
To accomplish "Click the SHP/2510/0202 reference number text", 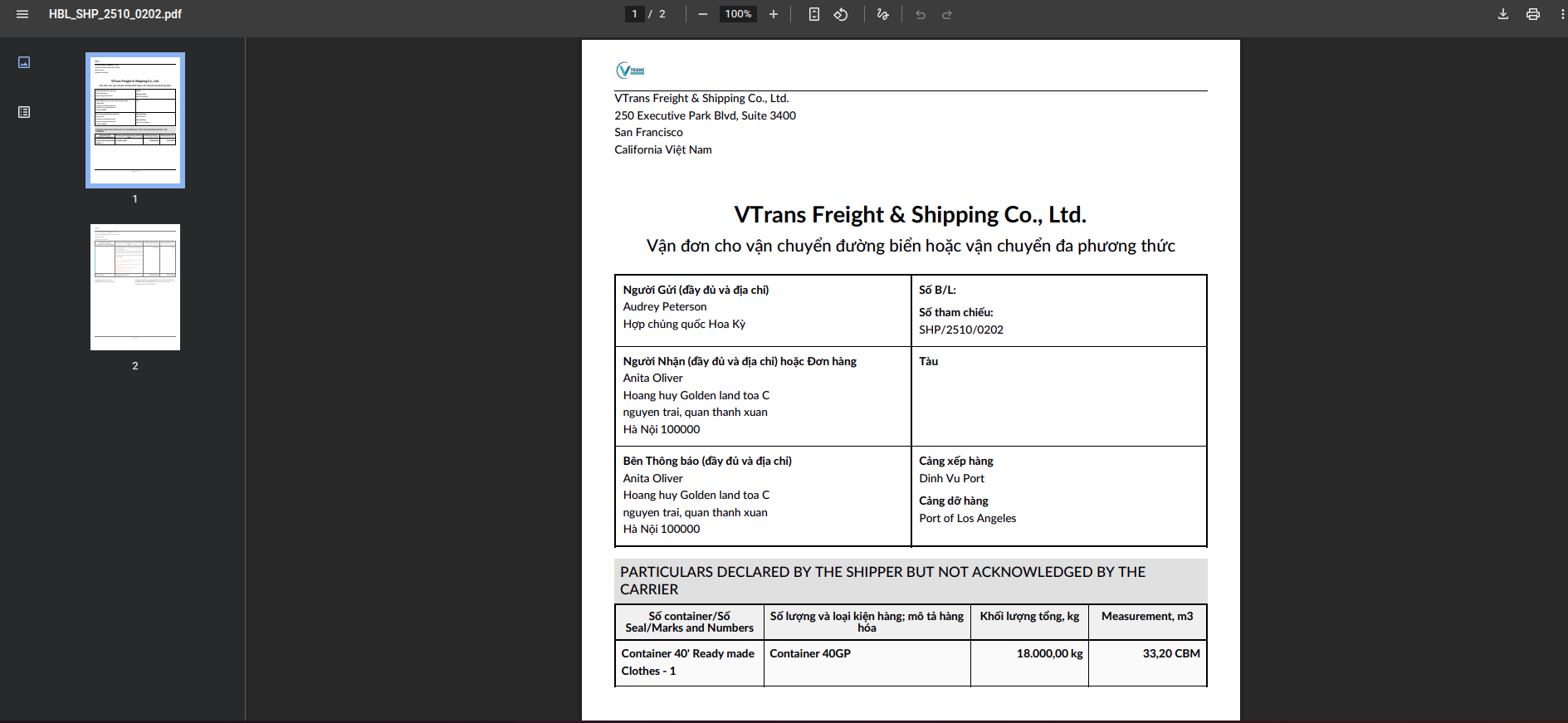I will click(961, 330).
